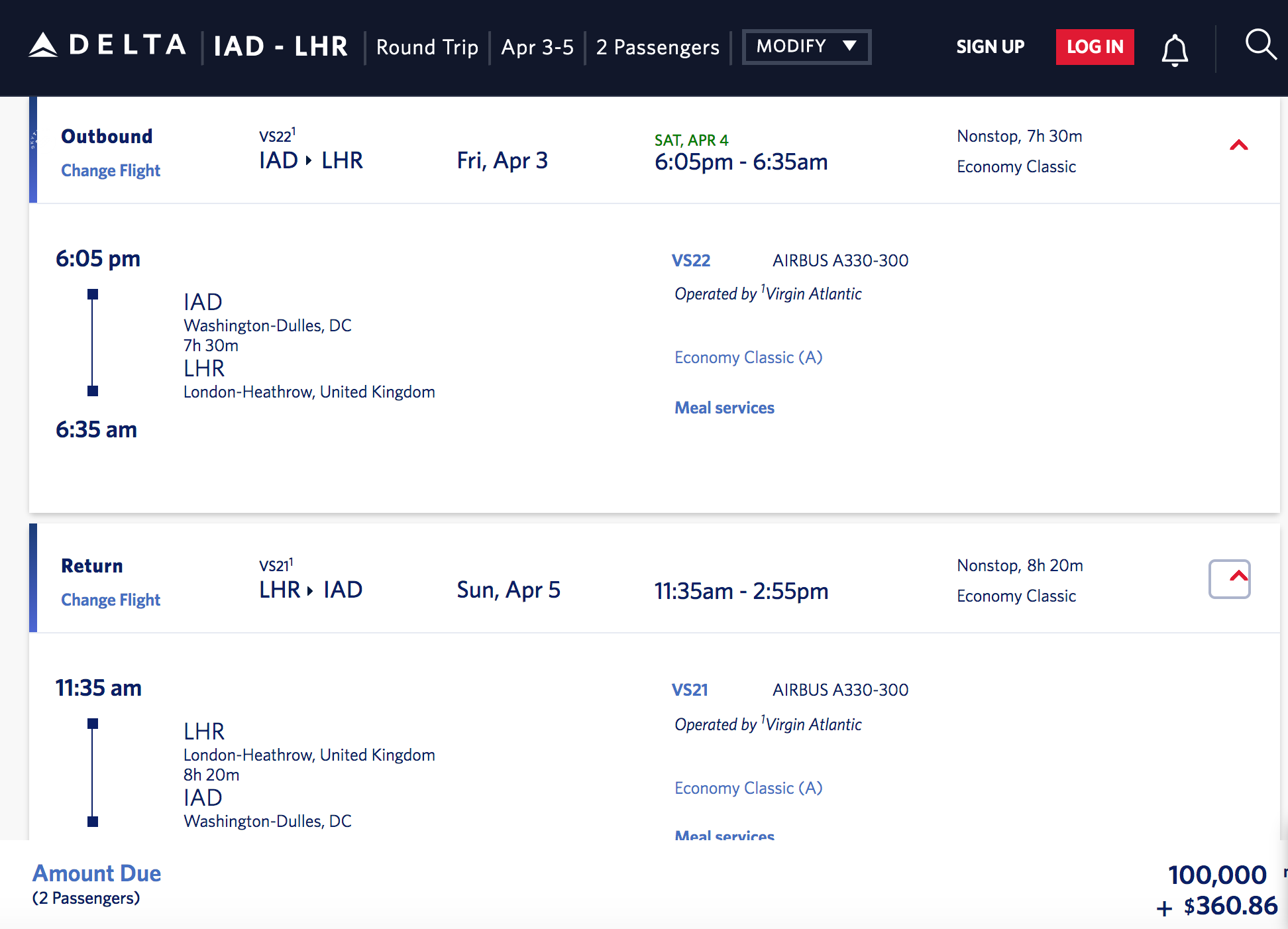Click the Delta logo icon

(44, 46)
